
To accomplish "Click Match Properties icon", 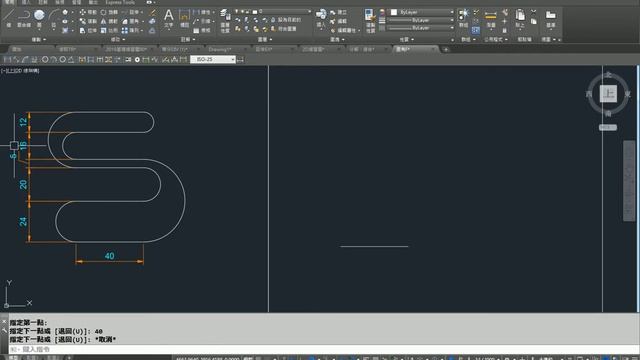I will (370, 20).
